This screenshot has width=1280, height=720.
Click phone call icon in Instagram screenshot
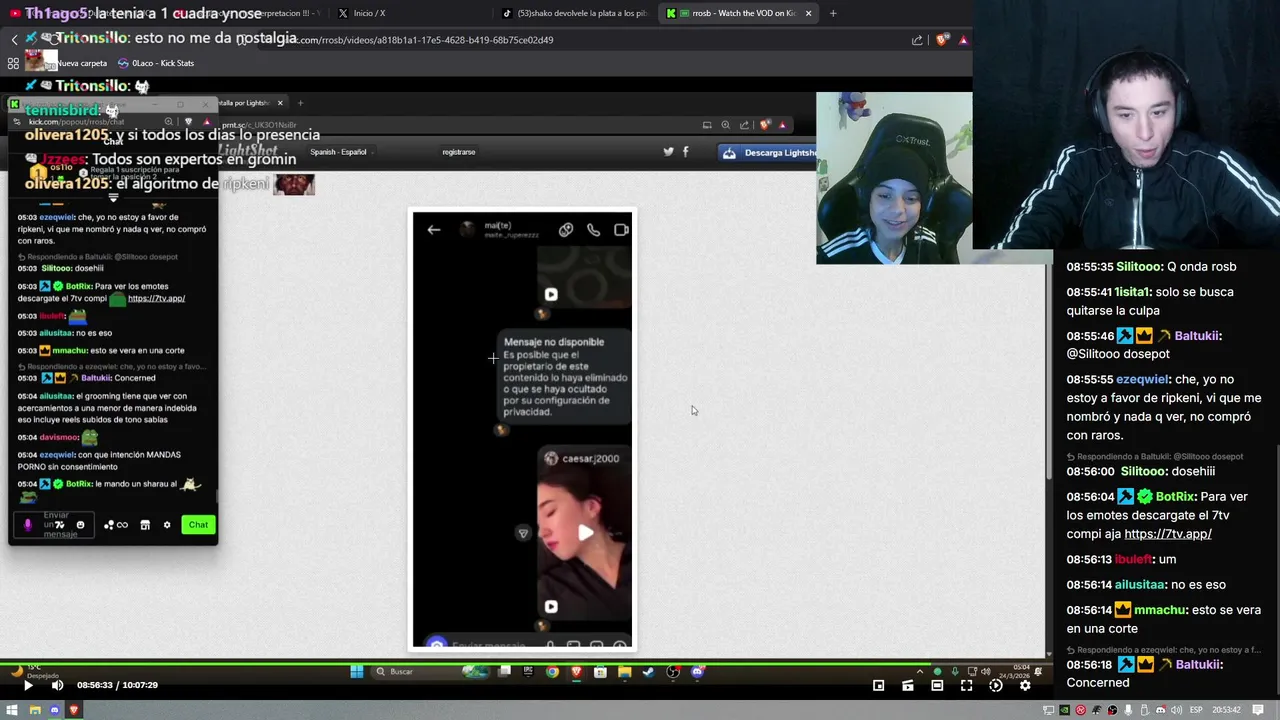pyautogui.click(x=594, y=230)
